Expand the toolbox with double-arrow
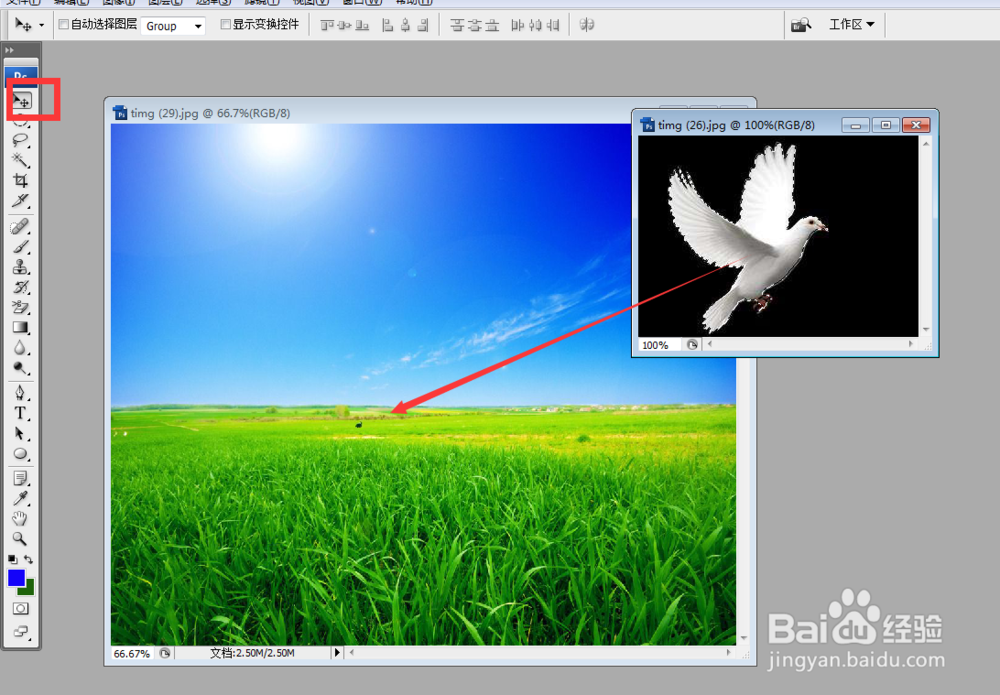Image resolution: width=1000 pixels, height=695 pixels. click(10, 50)
